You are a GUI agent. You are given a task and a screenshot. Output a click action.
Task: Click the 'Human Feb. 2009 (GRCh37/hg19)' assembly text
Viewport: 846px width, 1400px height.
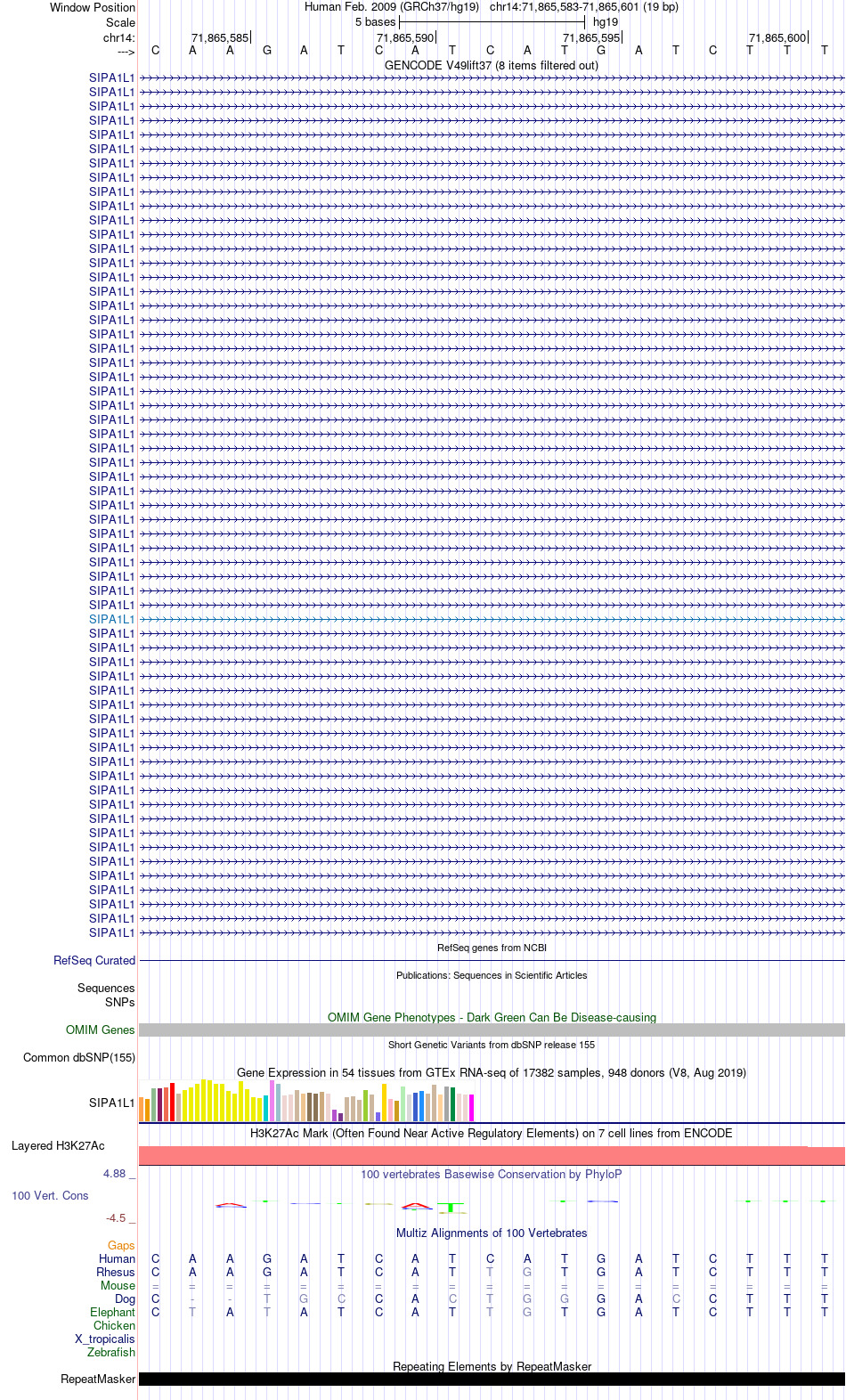point(392,6)
